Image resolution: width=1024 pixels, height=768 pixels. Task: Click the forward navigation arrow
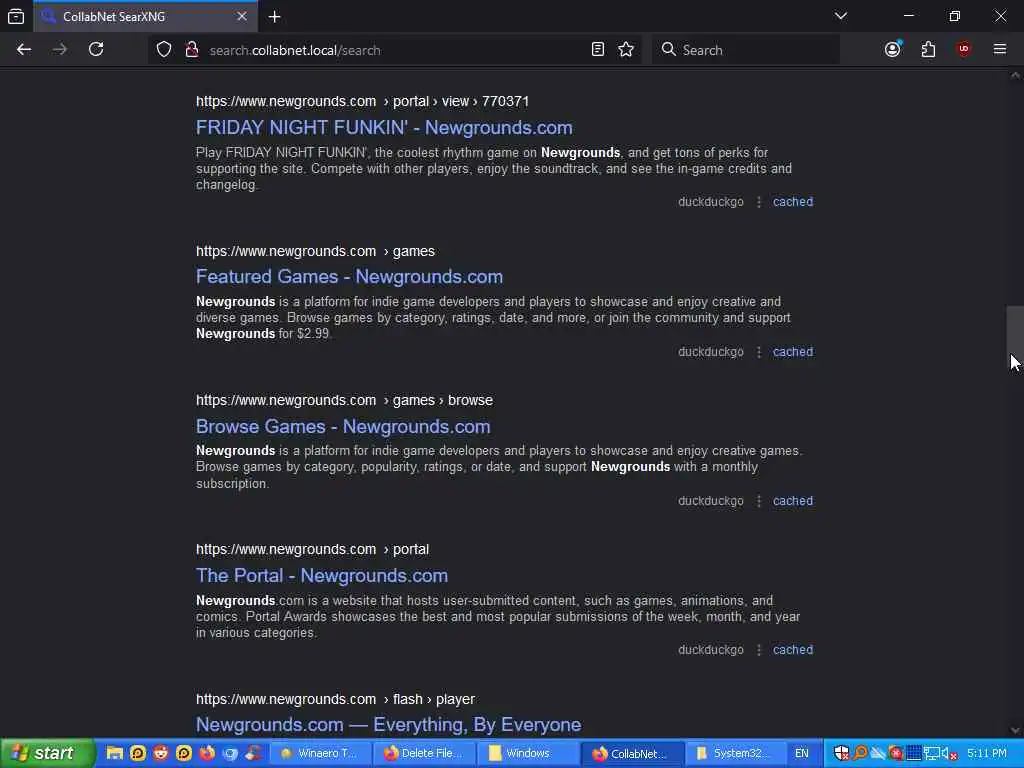60,50
